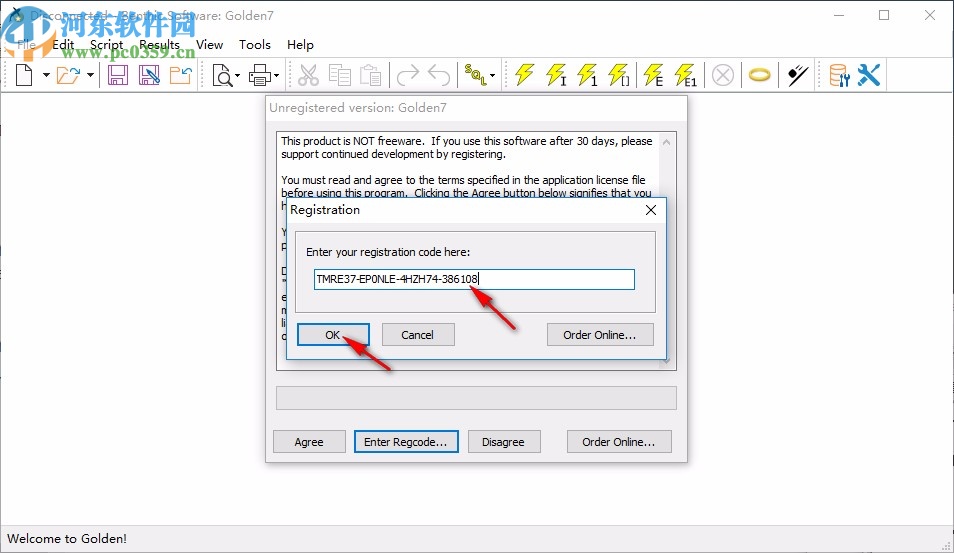Click the Cut scissors icon
This screenshot has width=954, height=553.
tap(308, 75)
